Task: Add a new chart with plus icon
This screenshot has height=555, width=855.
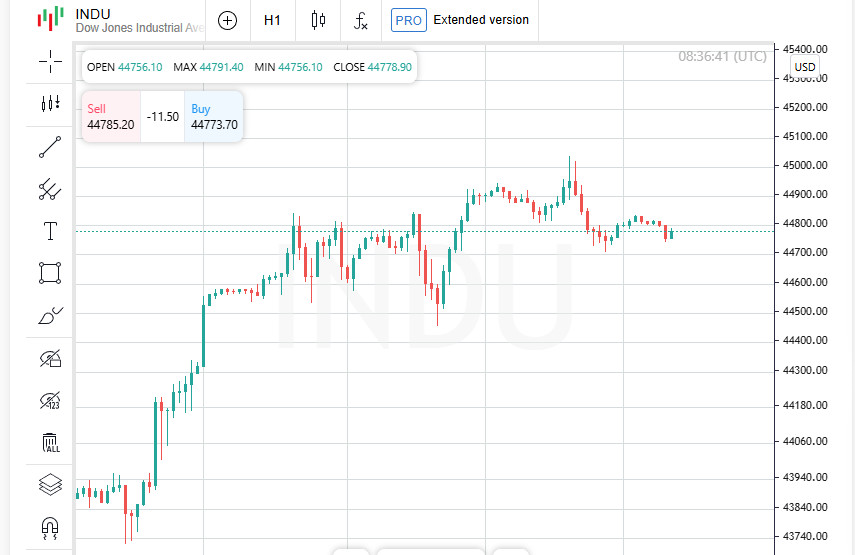Action: [227, 21]
